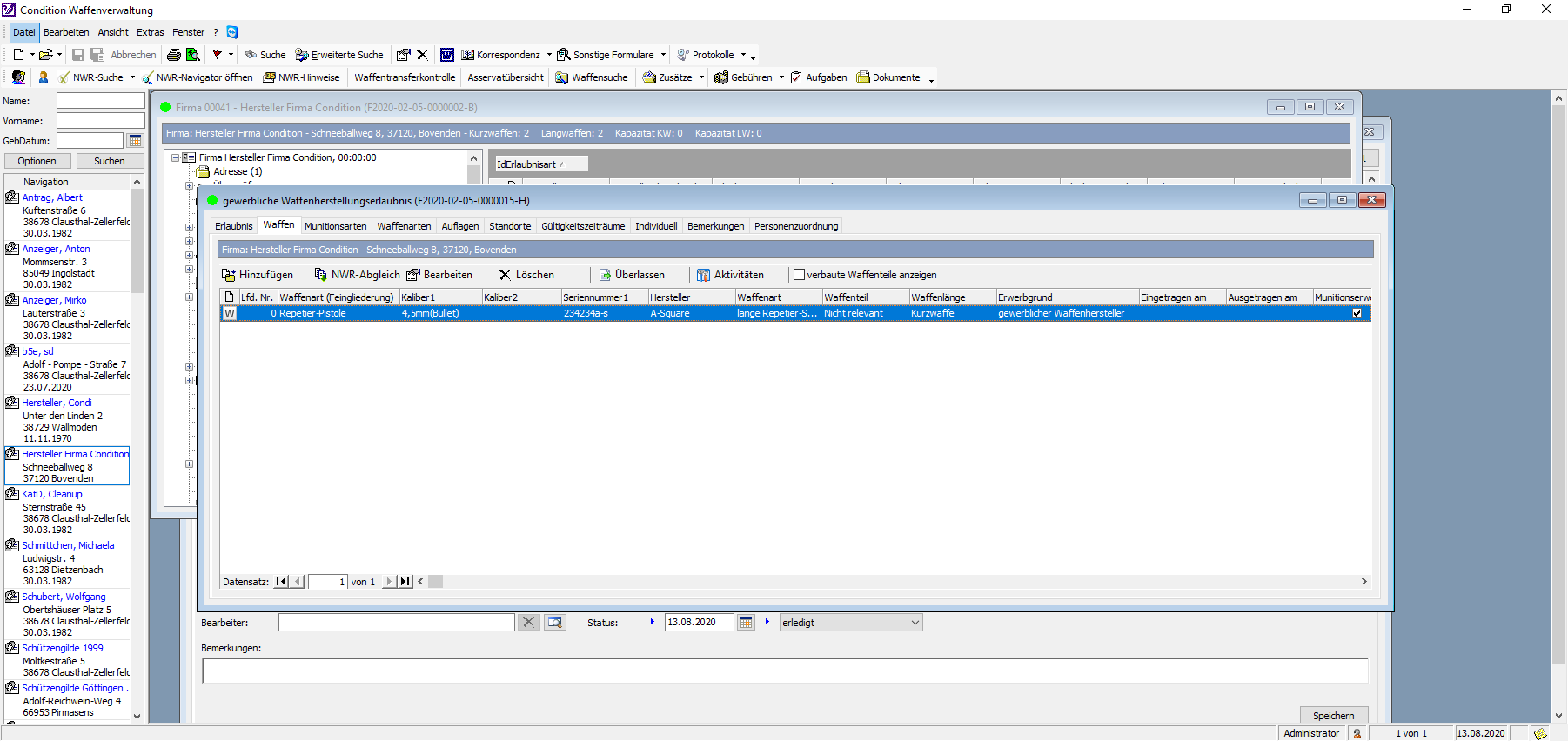Click the Bemerkungen text field
The height and width of the screenshot is (741, 1568).
pos(784,671)
